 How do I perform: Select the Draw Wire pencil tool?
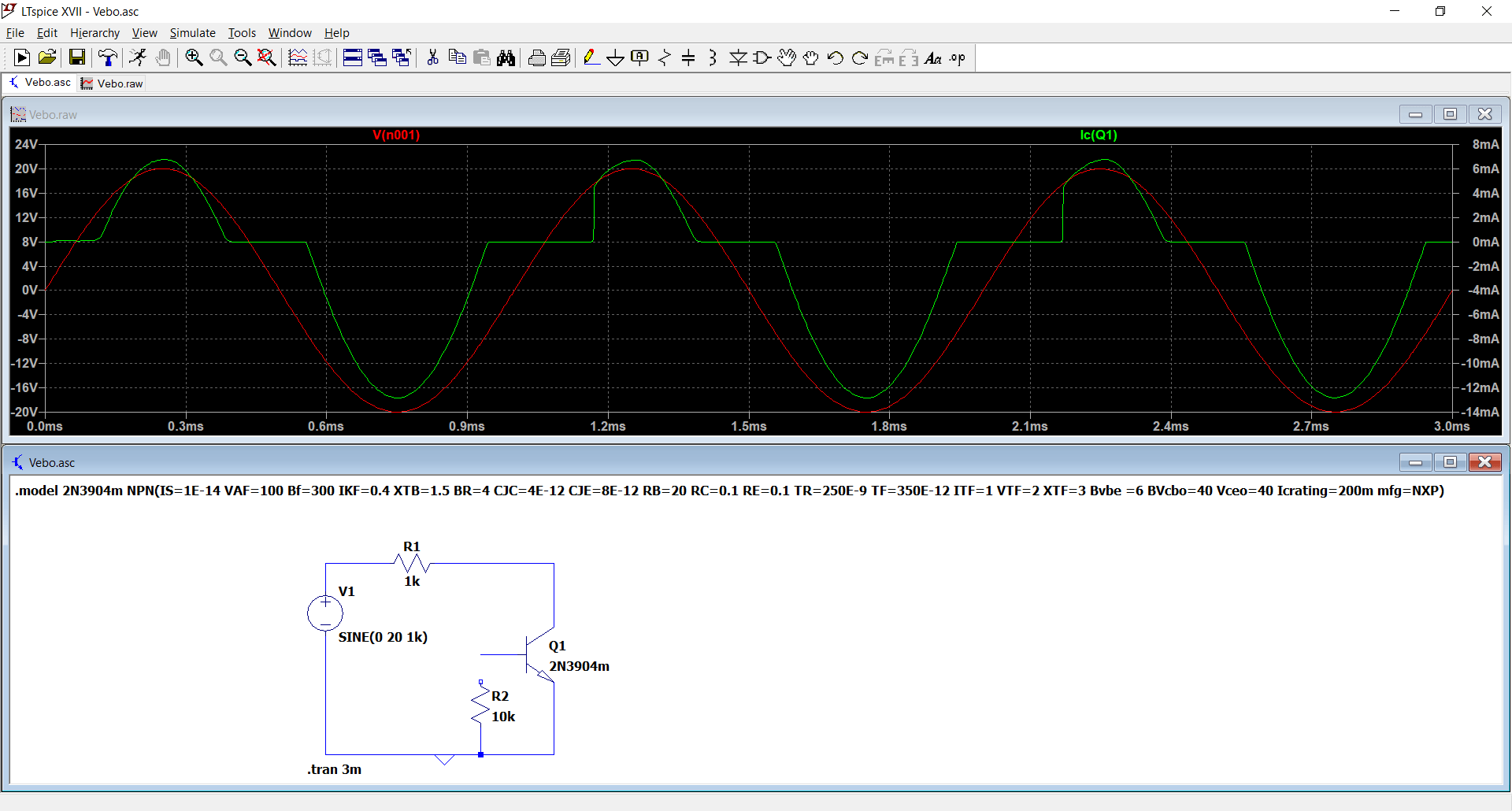tap(591, 57)
